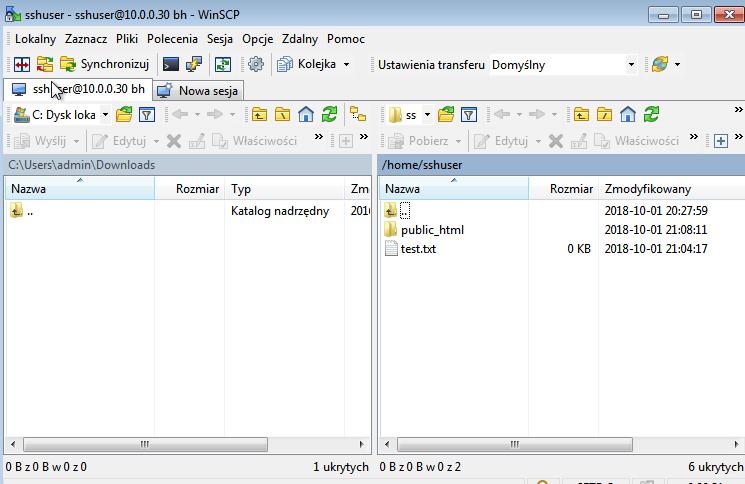This screenshot has width=745, height=484.
Task: Expand the Kolejka dropdown arrow
Action: [346, 64]
